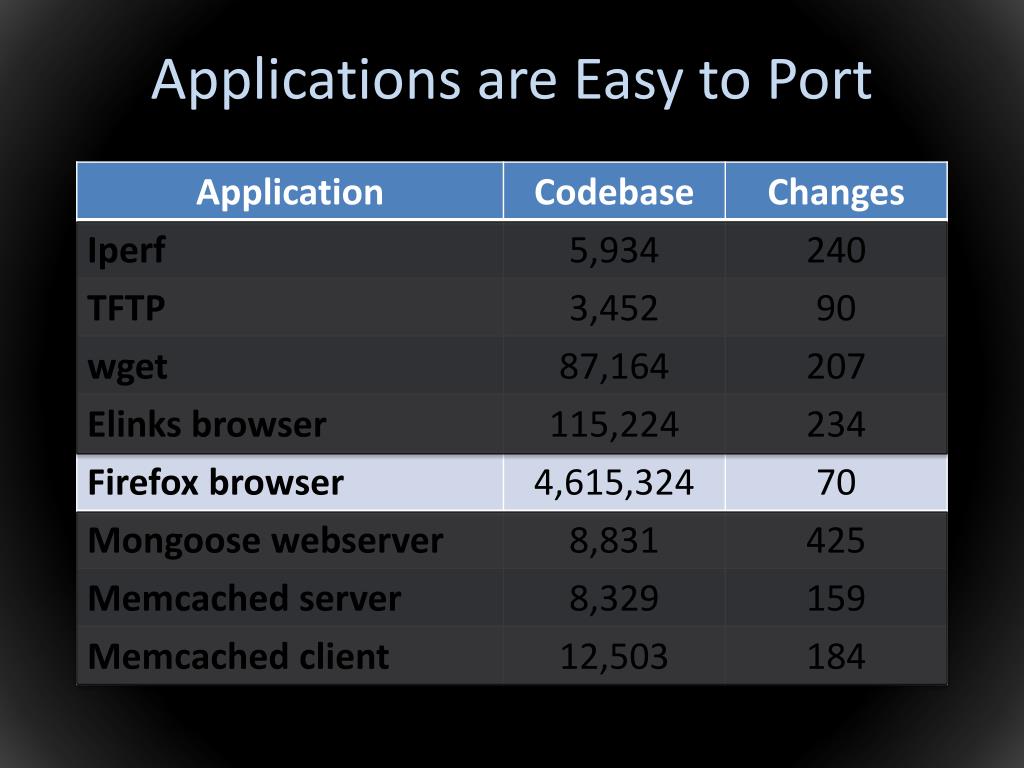Select the 'TFTP' application cell
1024x768 pixels.
click(290, 308)
